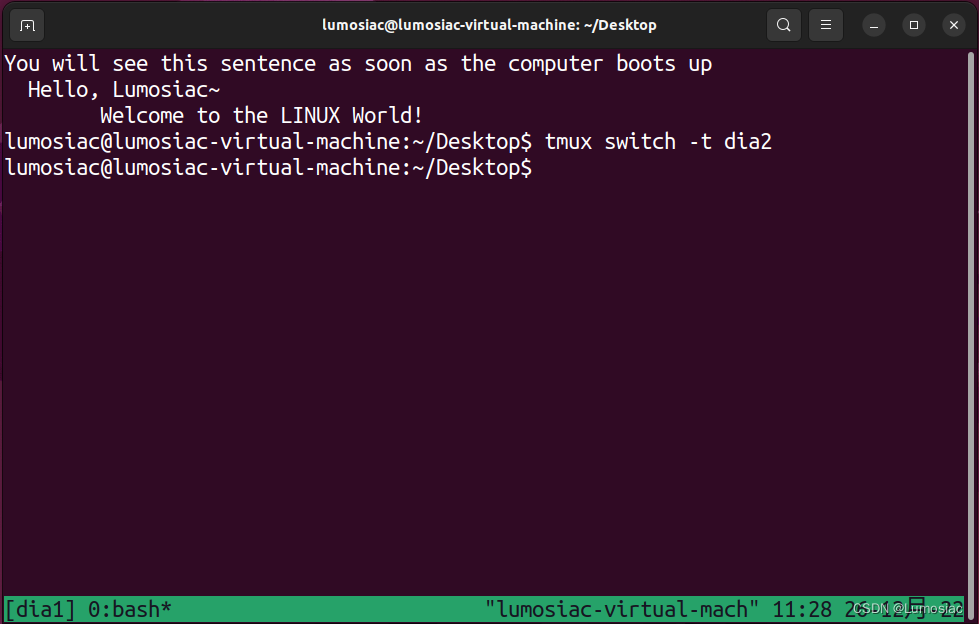
Task: Minimize the terminal window
Action: coord(874,25)
